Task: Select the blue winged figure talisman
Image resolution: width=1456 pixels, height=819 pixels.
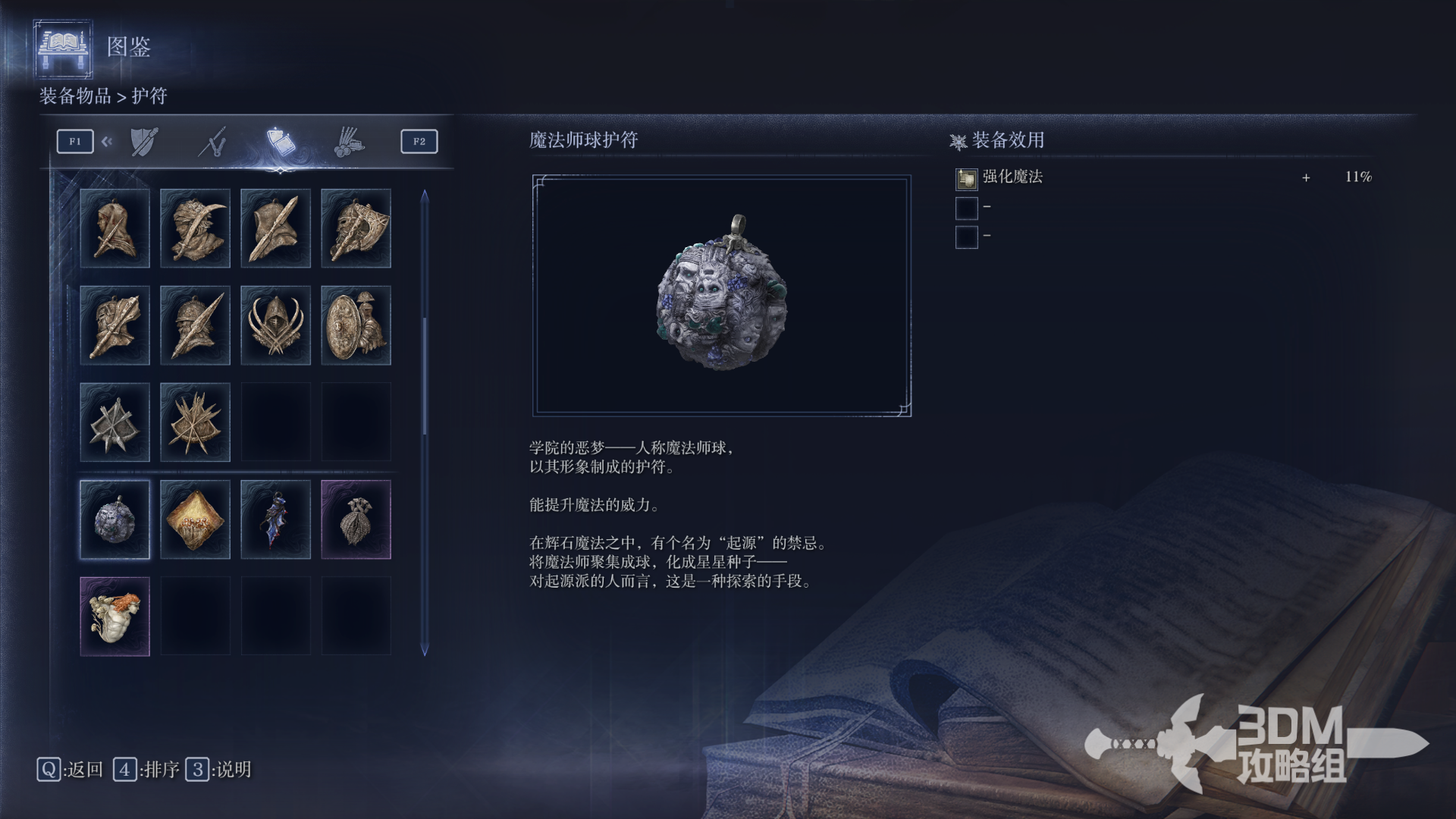Action: 275,519
